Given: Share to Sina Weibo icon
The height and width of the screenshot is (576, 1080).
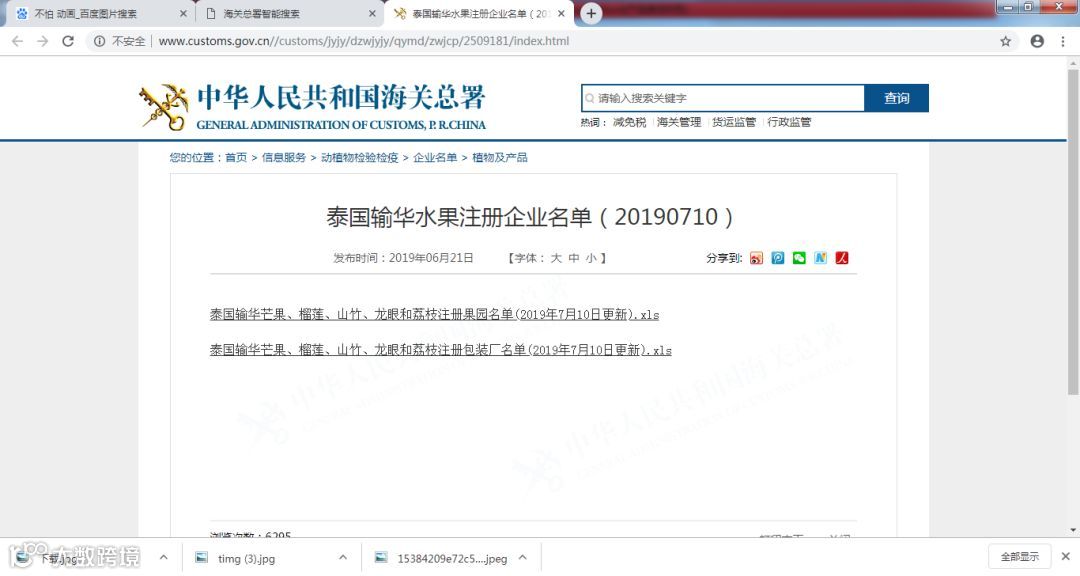Looking at the screenshot, I should pos(756,258).
